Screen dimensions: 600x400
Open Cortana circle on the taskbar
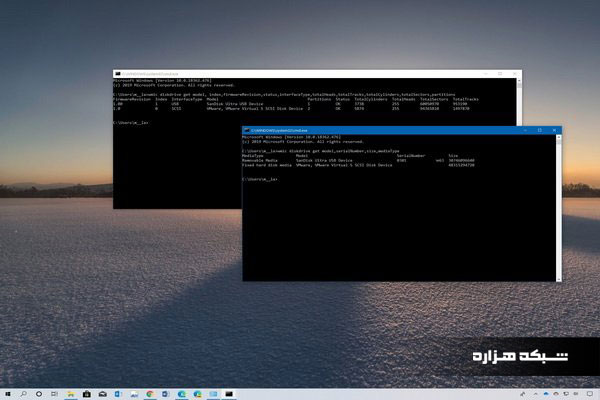(x=39, y=394)
